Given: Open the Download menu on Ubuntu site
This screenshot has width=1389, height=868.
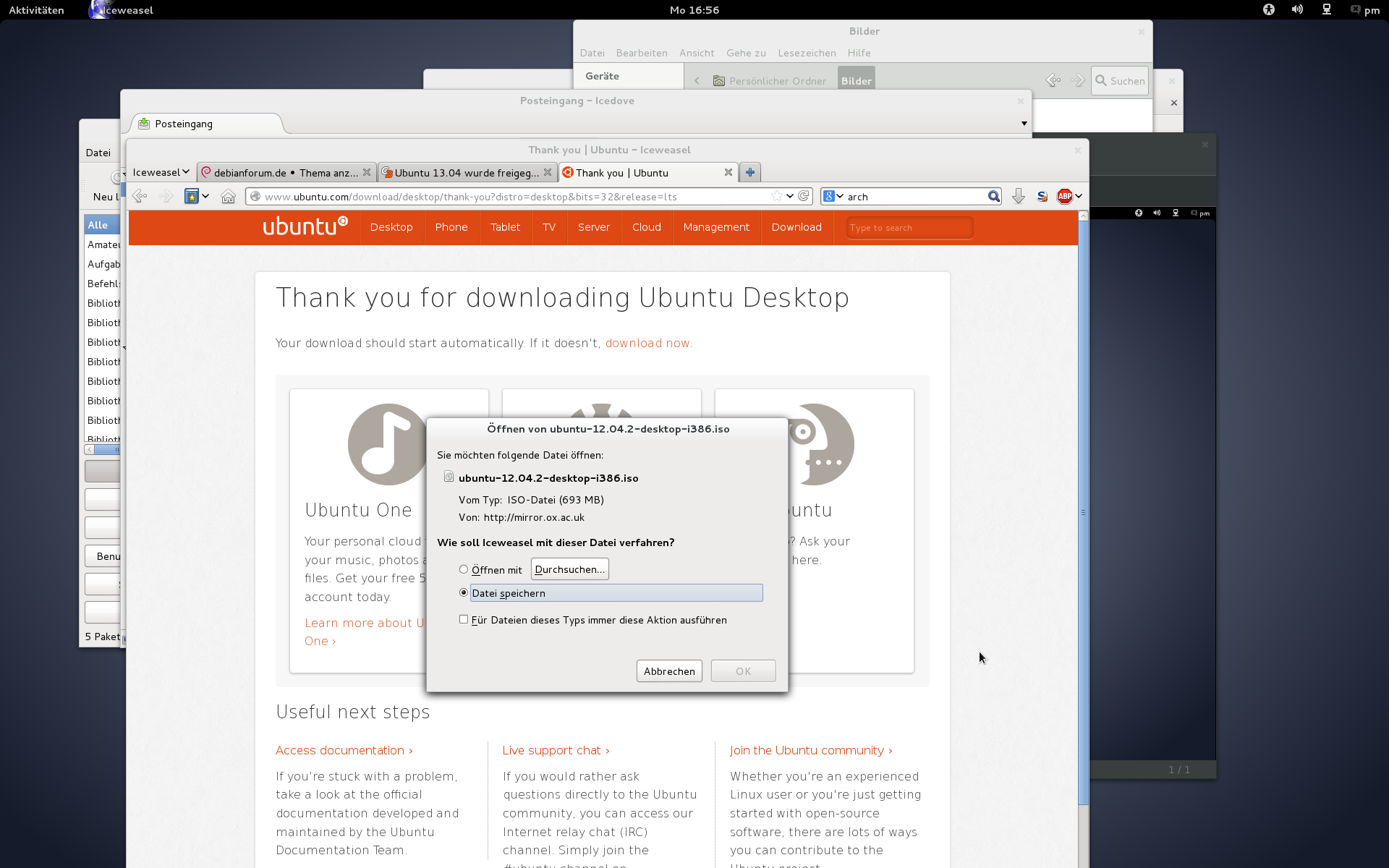Looking at the screenshot, I should point(796,227).
